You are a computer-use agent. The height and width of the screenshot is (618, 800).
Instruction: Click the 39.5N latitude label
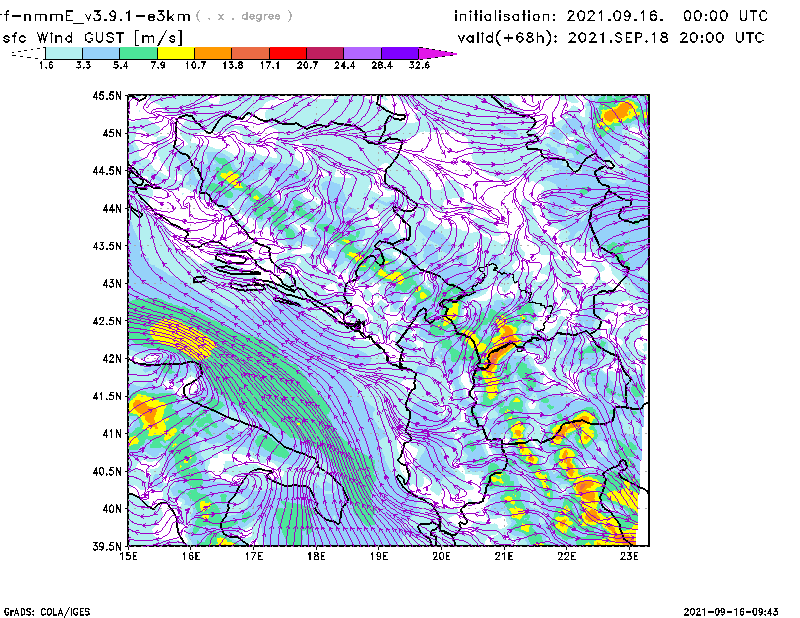pyautogui.click(x=107, y=547)
